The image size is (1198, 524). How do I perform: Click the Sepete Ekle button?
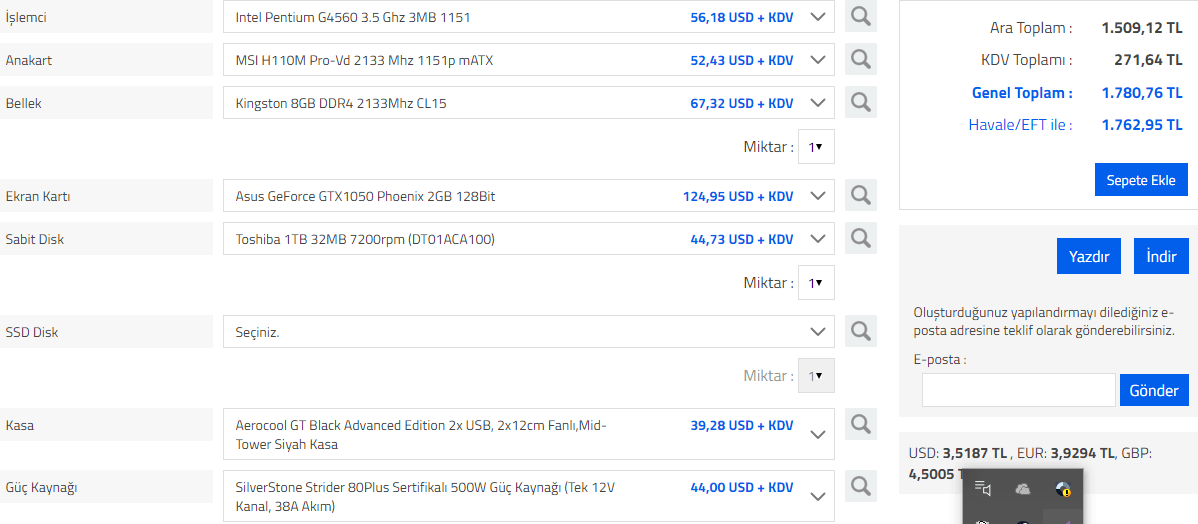tap(1141, 181)
